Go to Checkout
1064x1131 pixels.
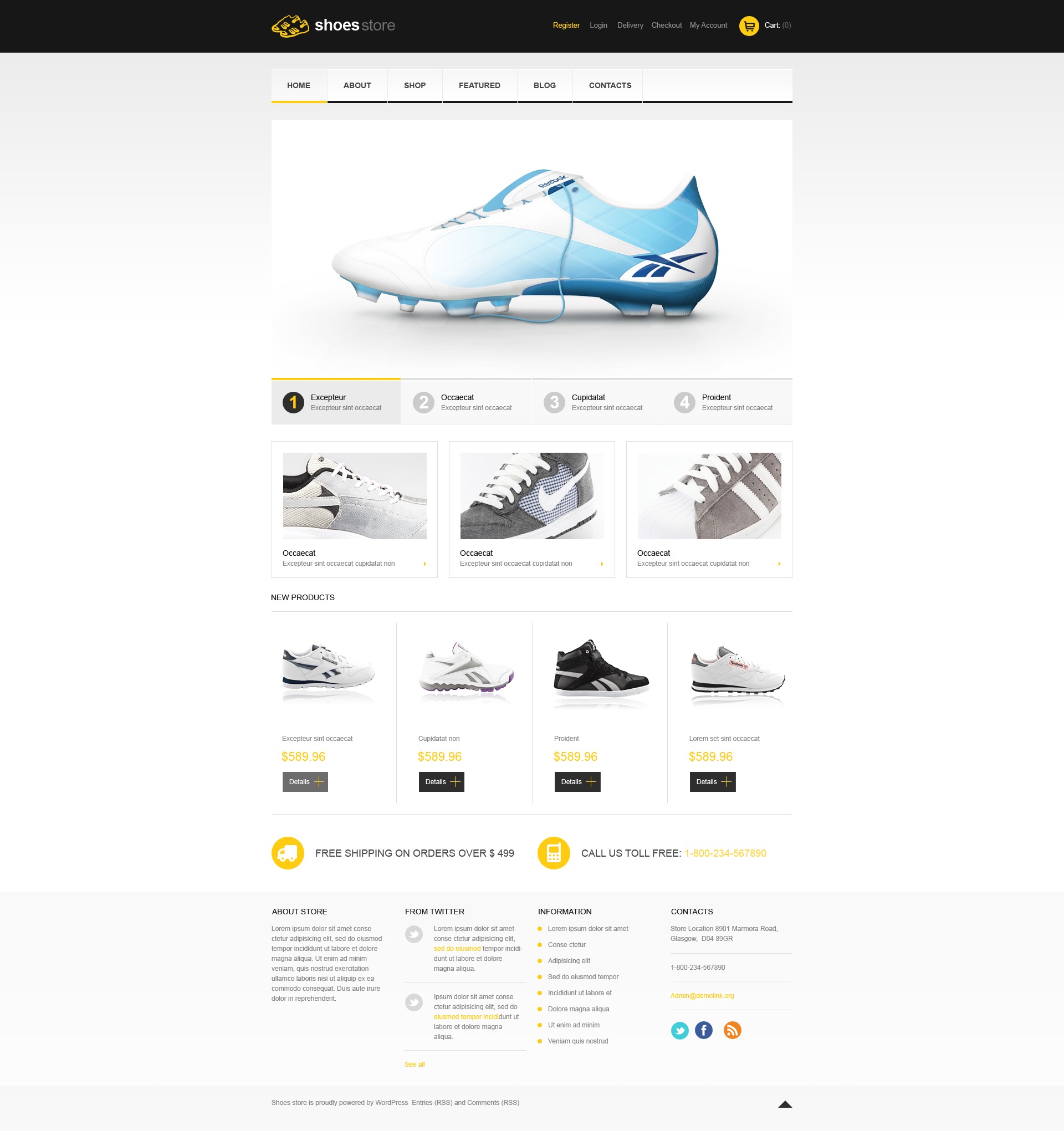pos(666,25)
